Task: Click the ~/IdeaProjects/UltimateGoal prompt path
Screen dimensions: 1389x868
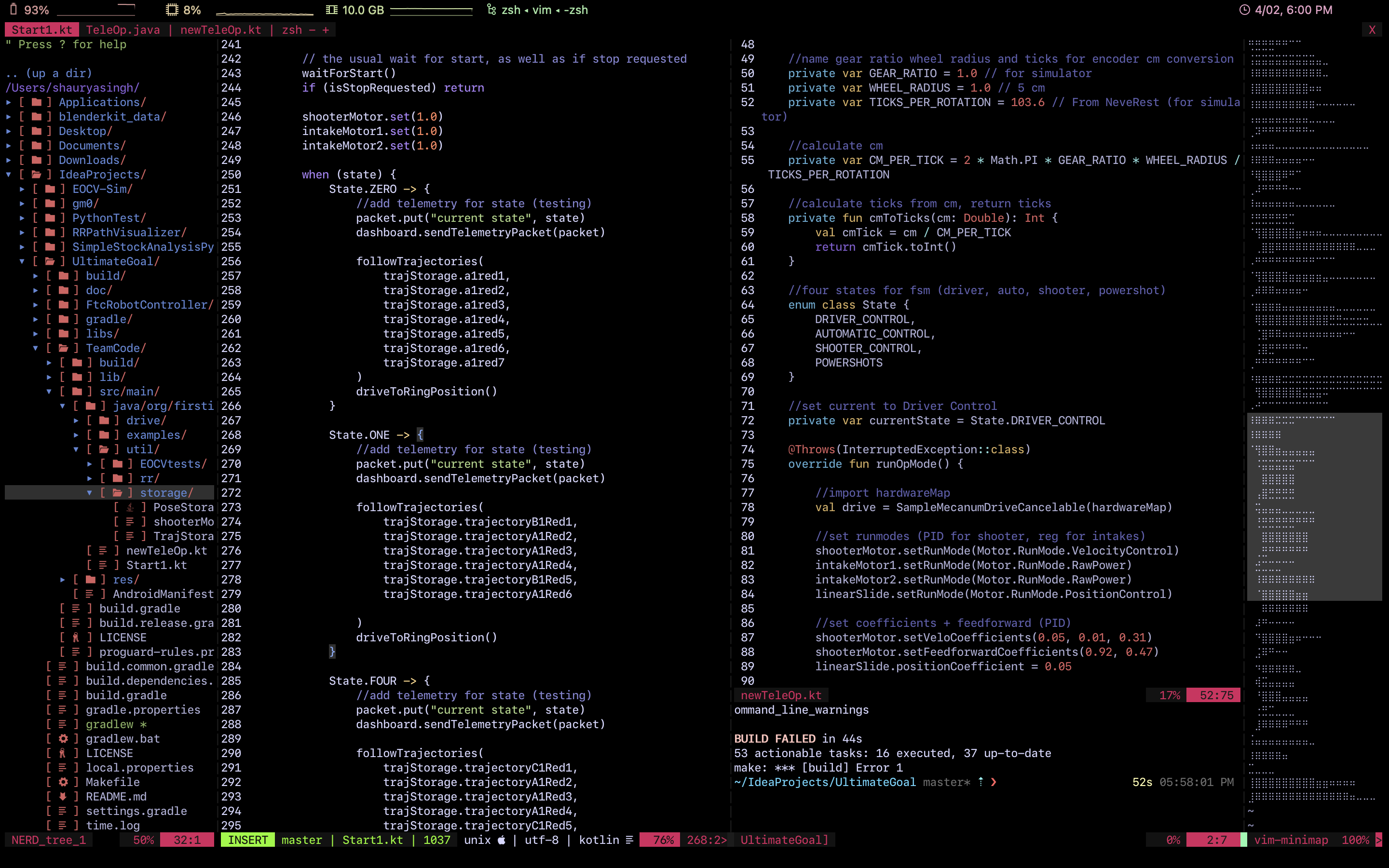Action: click(825, 783)
